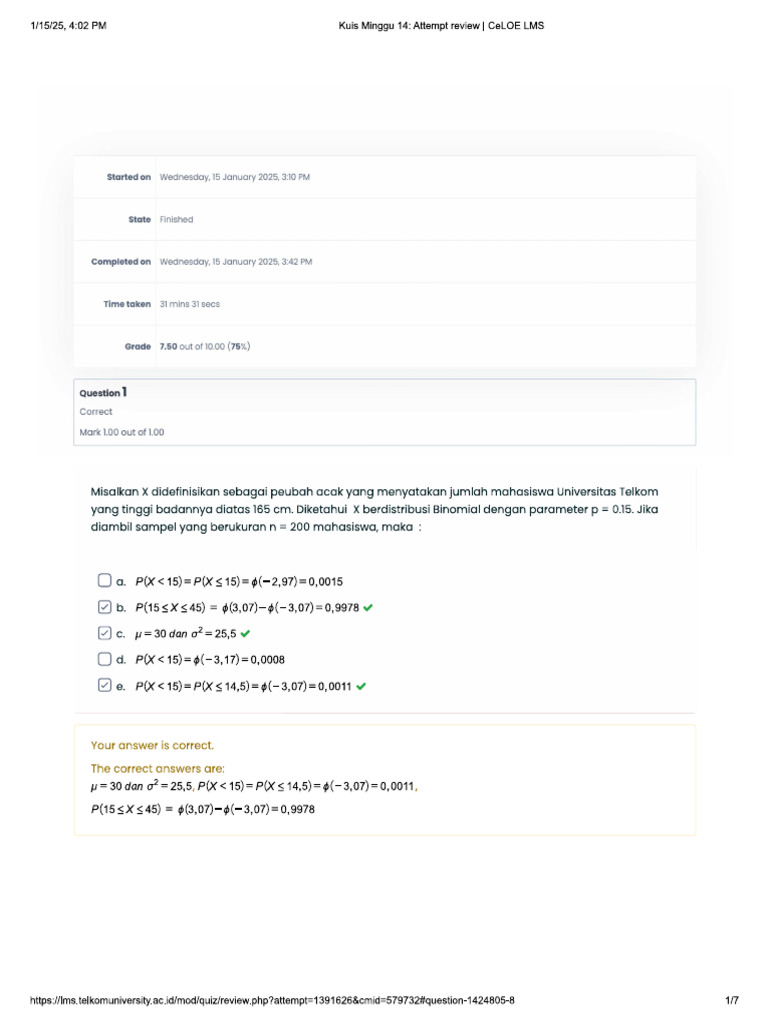The height and width of the screenshot is (1024, 768).
Task: Tick the checkbox for option a
Action: tap(105, 580)
